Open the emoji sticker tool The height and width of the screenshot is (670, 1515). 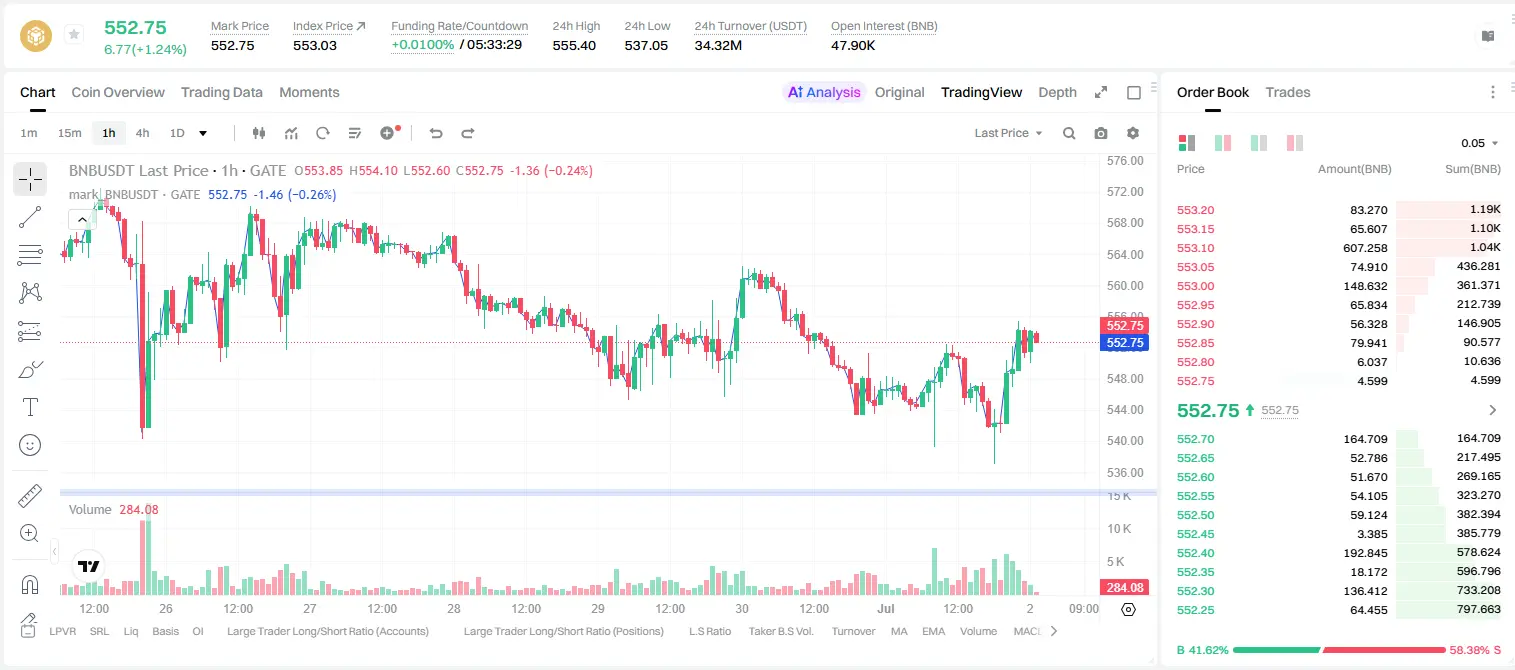click(30, 445)
